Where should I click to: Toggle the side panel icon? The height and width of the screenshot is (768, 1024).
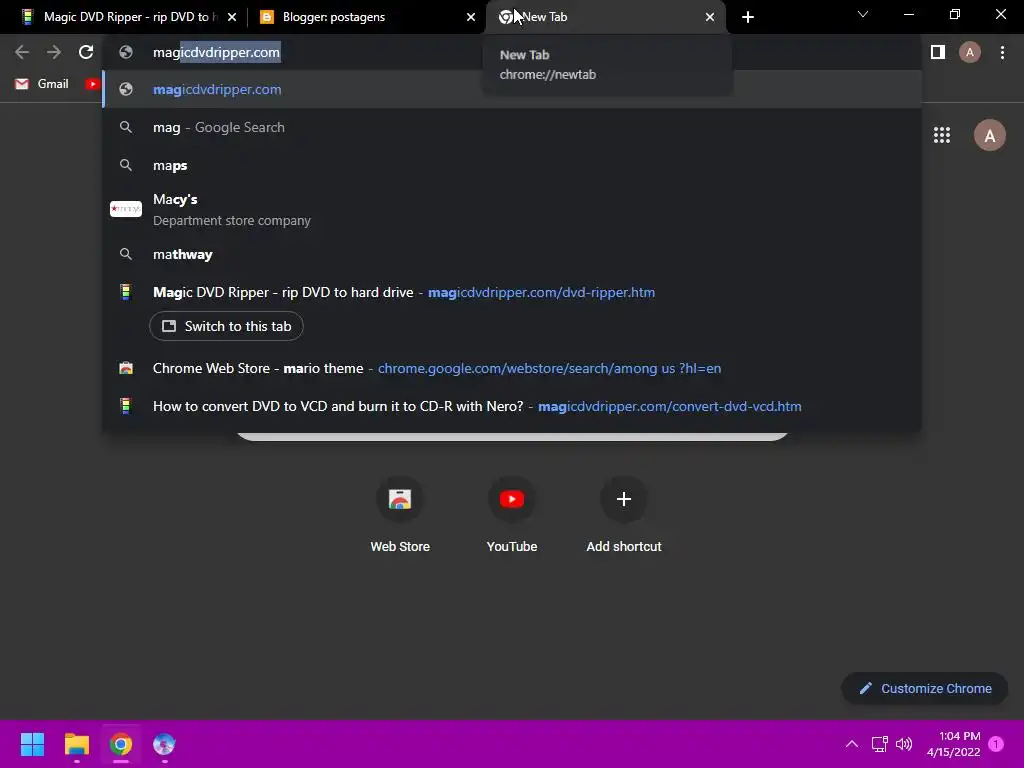tap(938, 52)
